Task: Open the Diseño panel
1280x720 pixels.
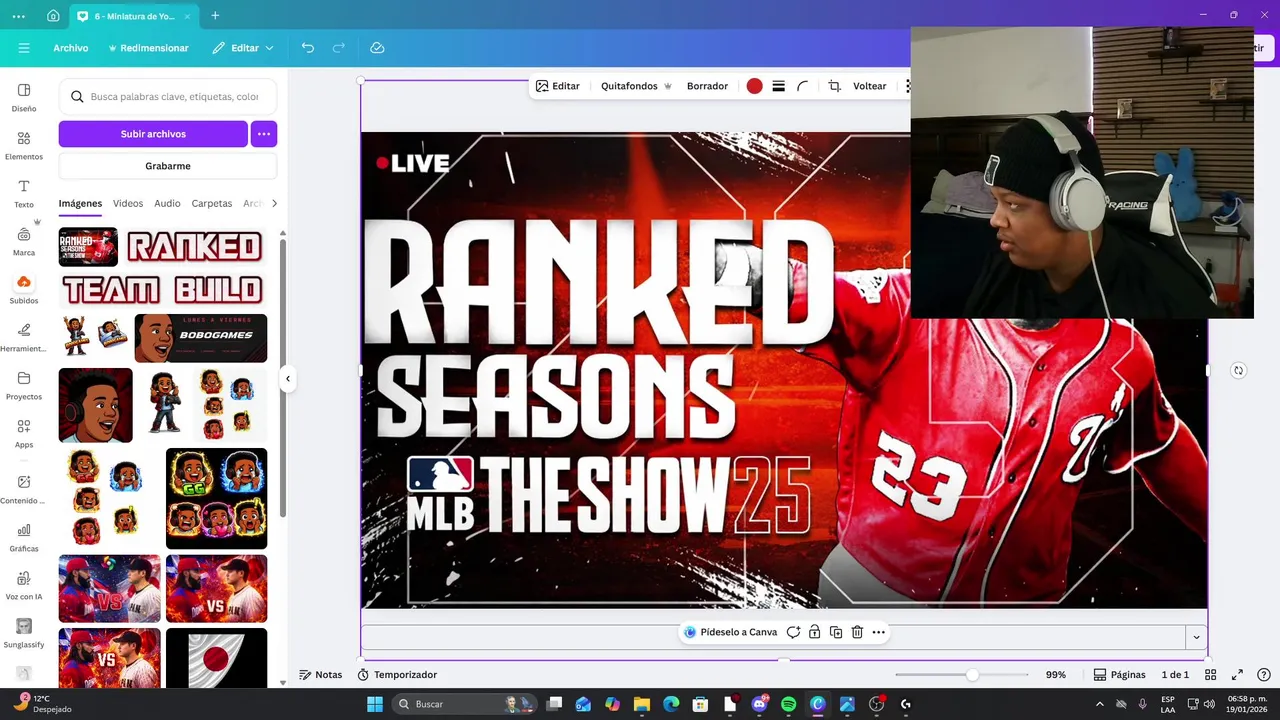Action: pyautogui.click(x=24, y=97)
